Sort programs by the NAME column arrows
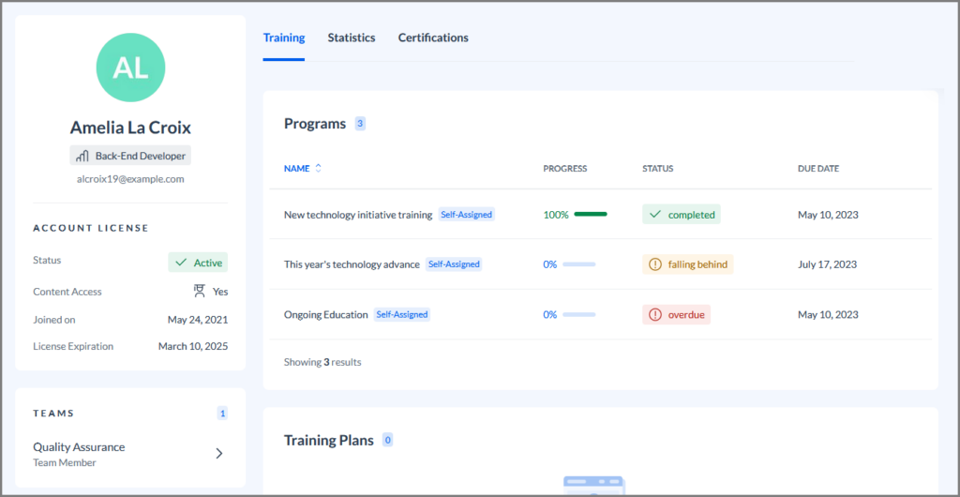 point(318,168)
